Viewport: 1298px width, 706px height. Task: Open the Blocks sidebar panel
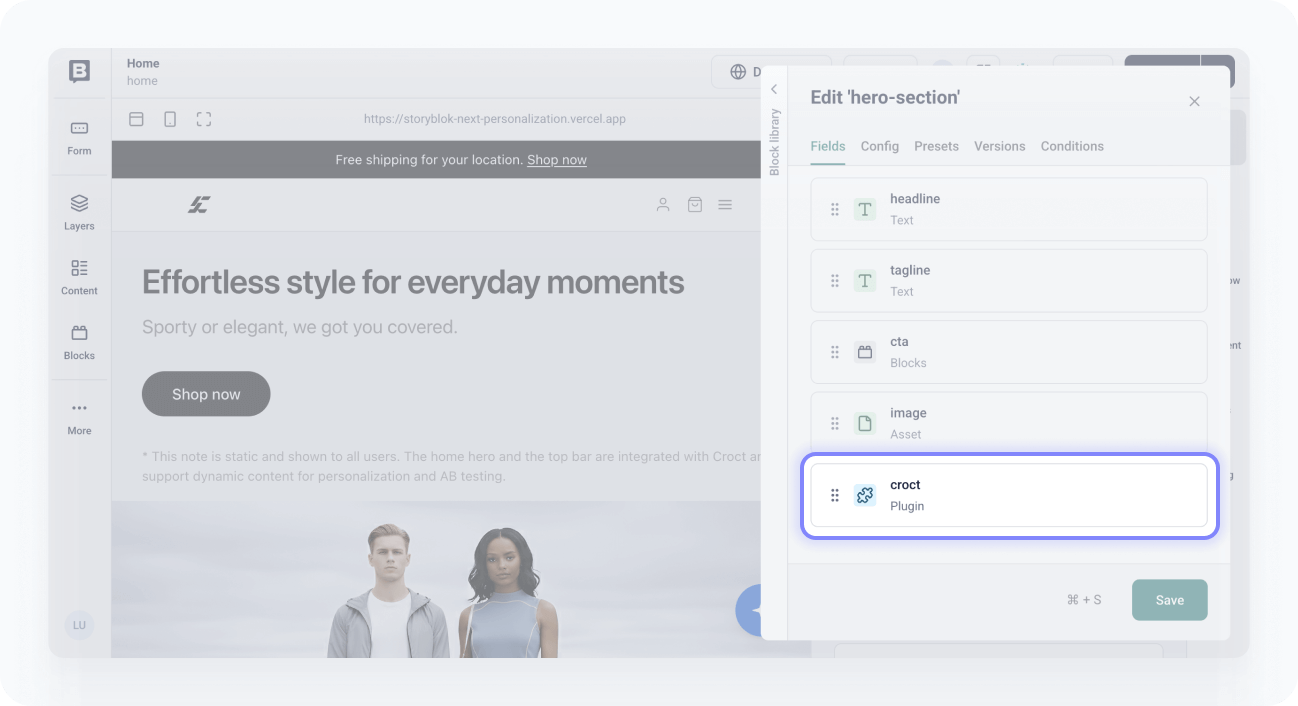(79, 342)
